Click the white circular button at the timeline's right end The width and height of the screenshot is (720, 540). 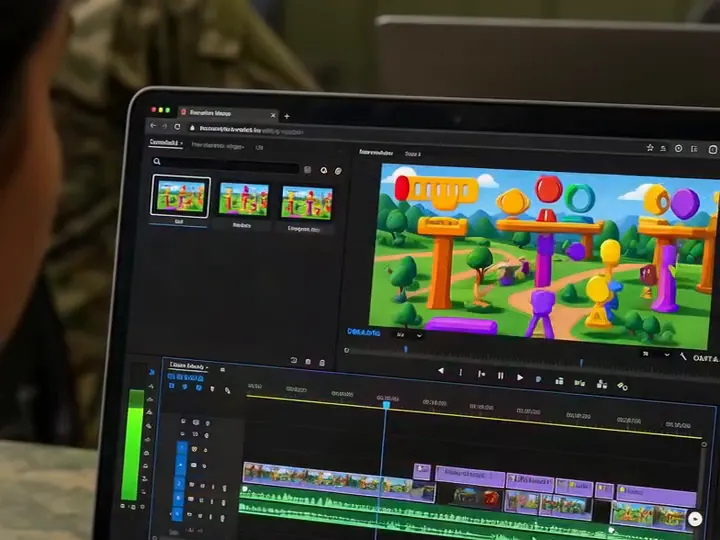click(695, 519)
